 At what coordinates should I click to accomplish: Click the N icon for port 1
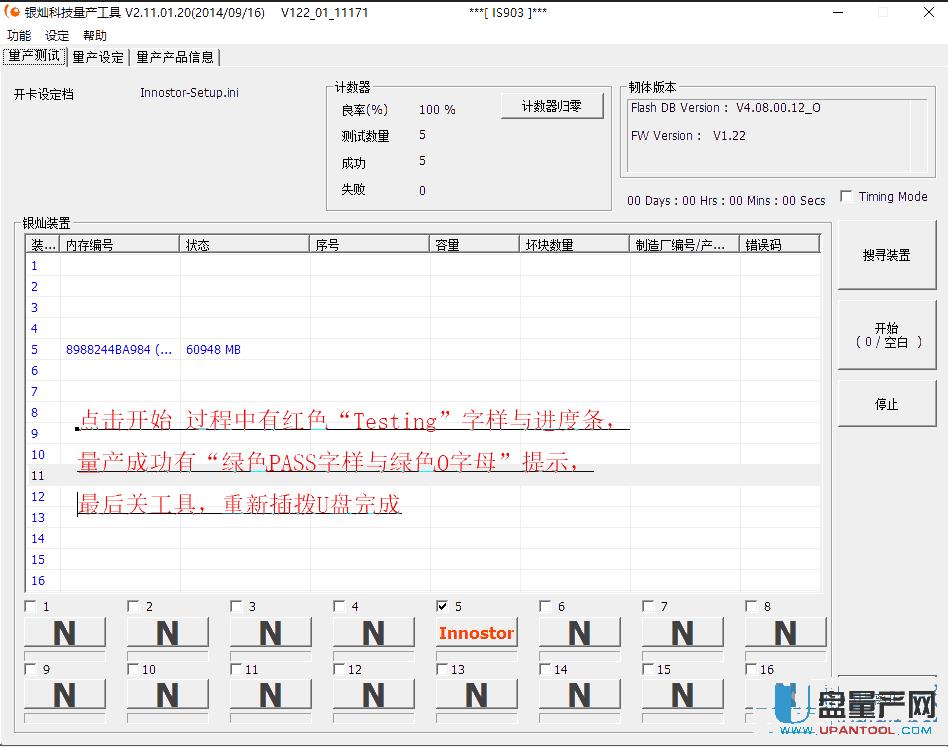click(x=64, y=632)
